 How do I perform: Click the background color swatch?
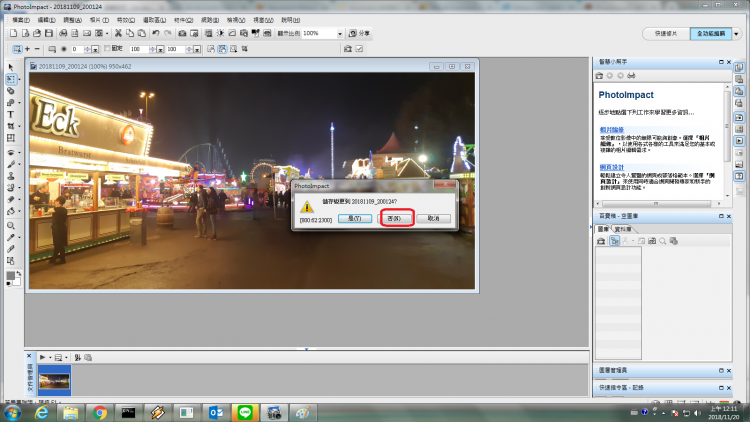(17, 281)
